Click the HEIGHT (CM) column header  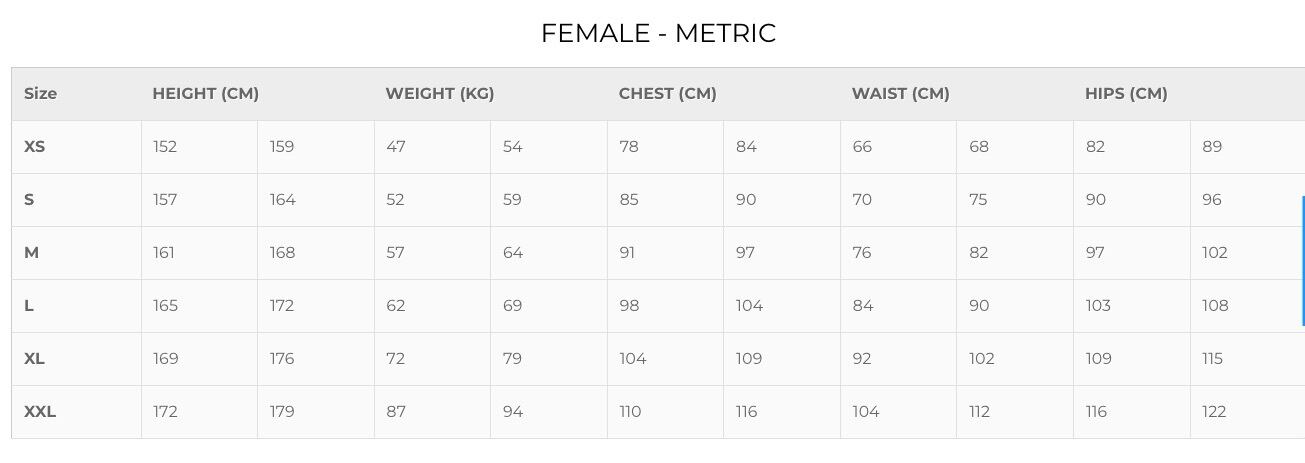point(205,94)
